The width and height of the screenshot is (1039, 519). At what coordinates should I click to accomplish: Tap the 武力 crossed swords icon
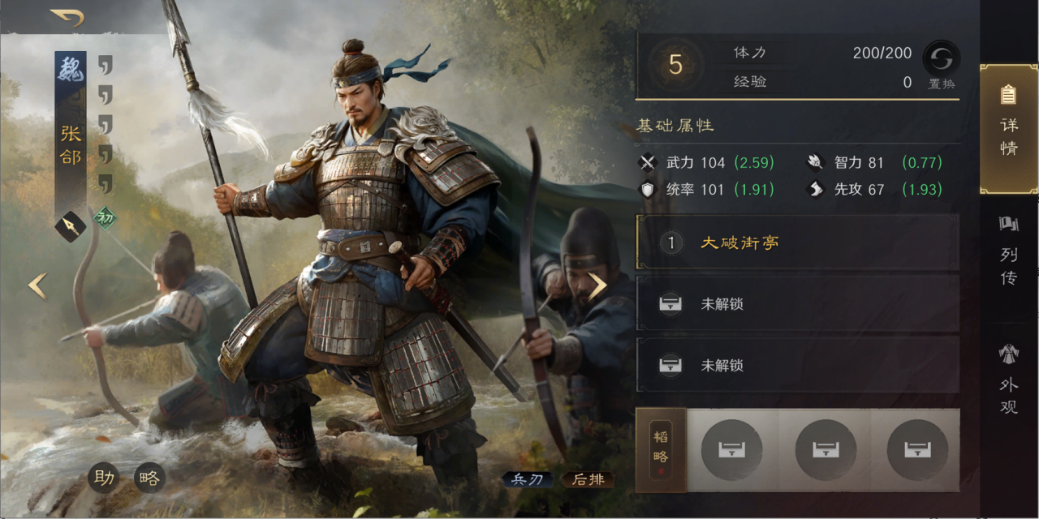[647, 162]
